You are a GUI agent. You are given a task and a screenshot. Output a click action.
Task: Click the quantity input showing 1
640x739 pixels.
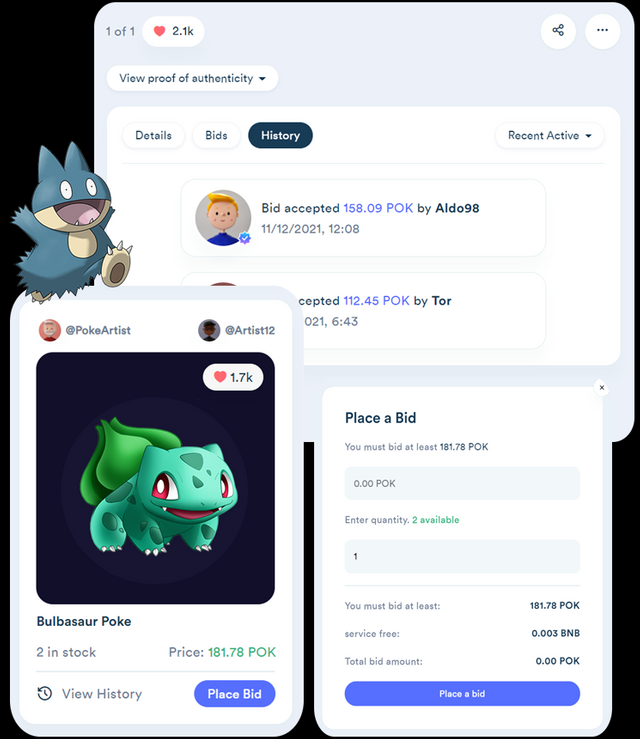click(x=462, y=557)
